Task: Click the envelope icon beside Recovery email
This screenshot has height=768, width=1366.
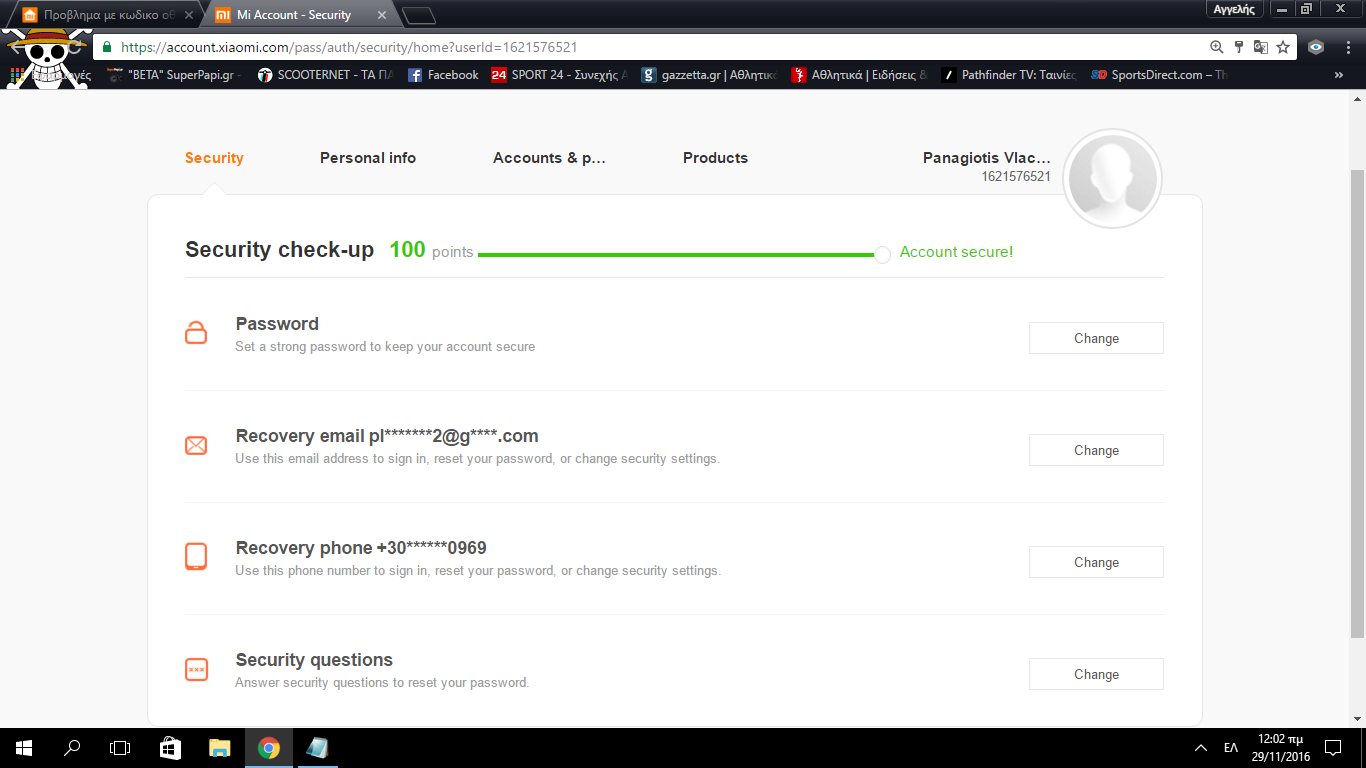Action: pos(196,445)
